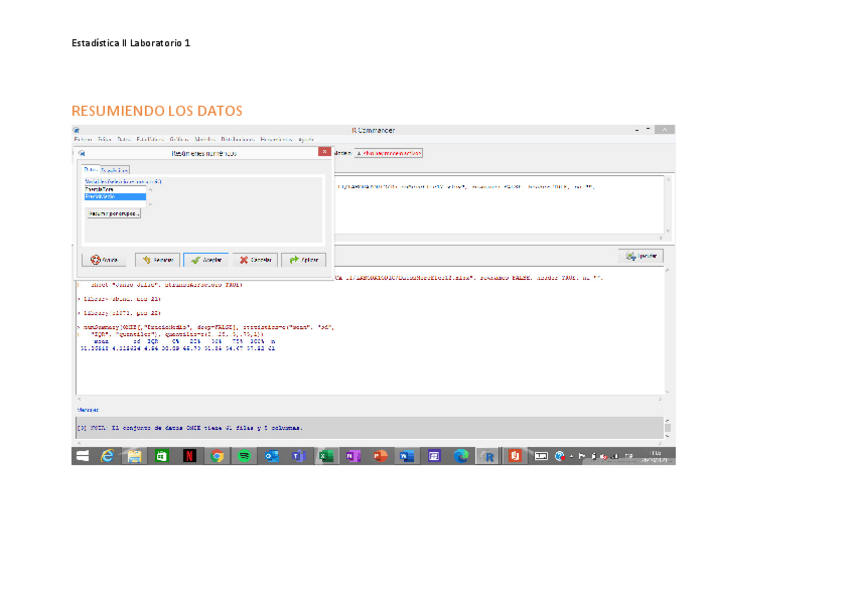Image resolution: width=848 pixels, height=599 pixels.
Task: Open Internet Explorer from taskbar
Action: 108,456
